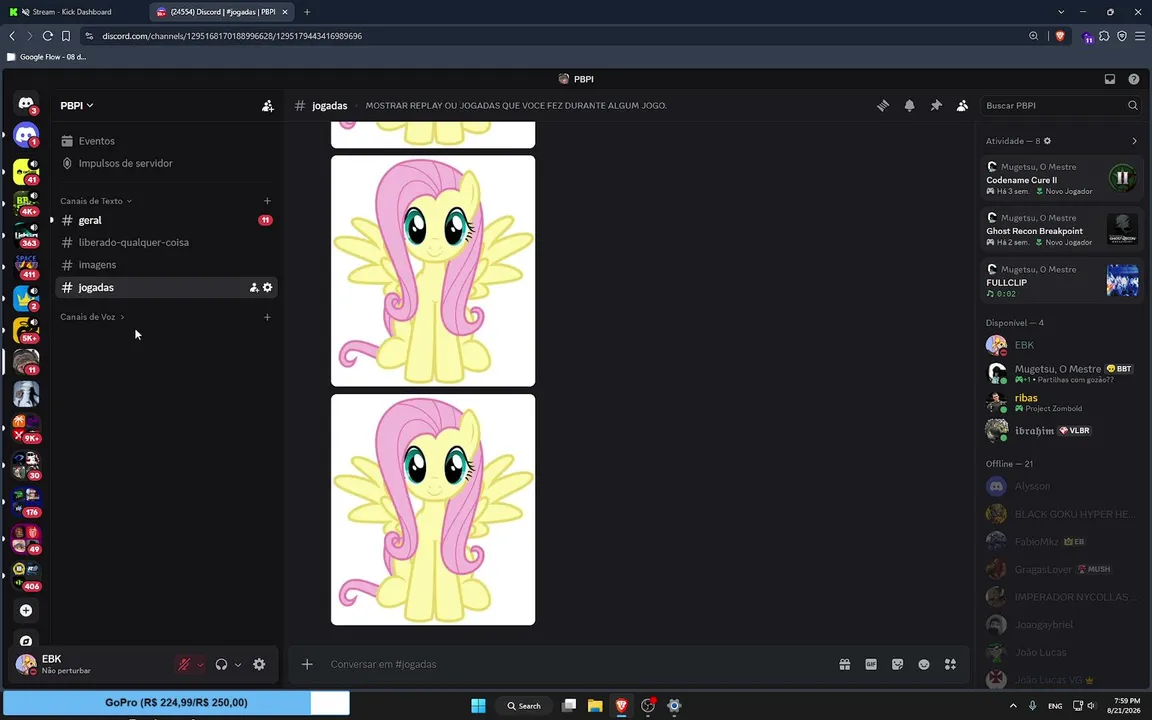This screenshot has height=720, width=1152.
Task: Toggle the member list icon
Action: tap(962, 106)
